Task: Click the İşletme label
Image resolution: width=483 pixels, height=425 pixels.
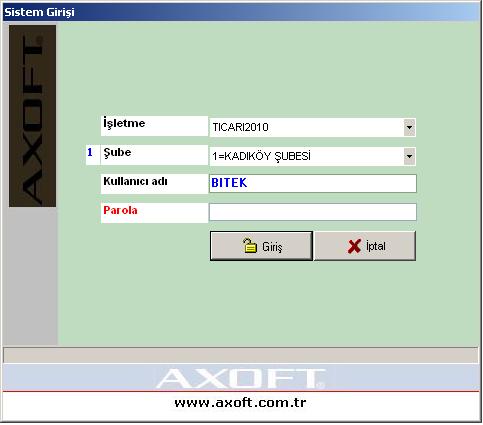Action: [x=154, y=126]
